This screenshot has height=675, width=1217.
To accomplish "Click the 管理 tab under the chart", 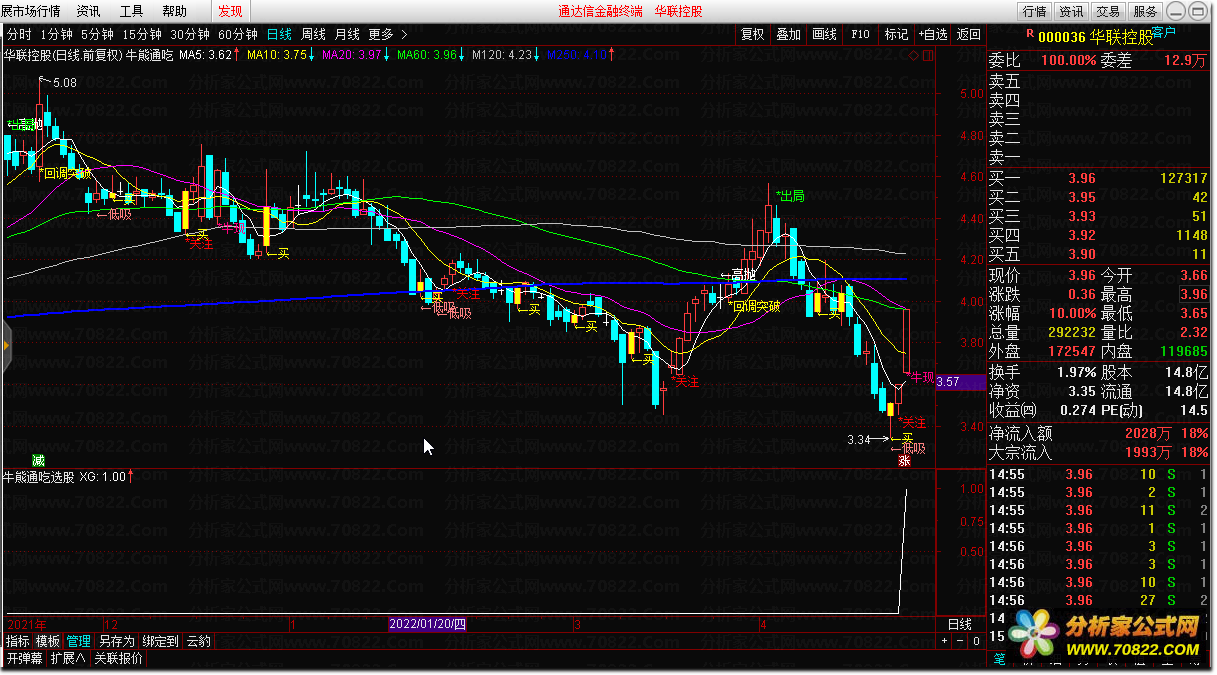I will [78, 641].
